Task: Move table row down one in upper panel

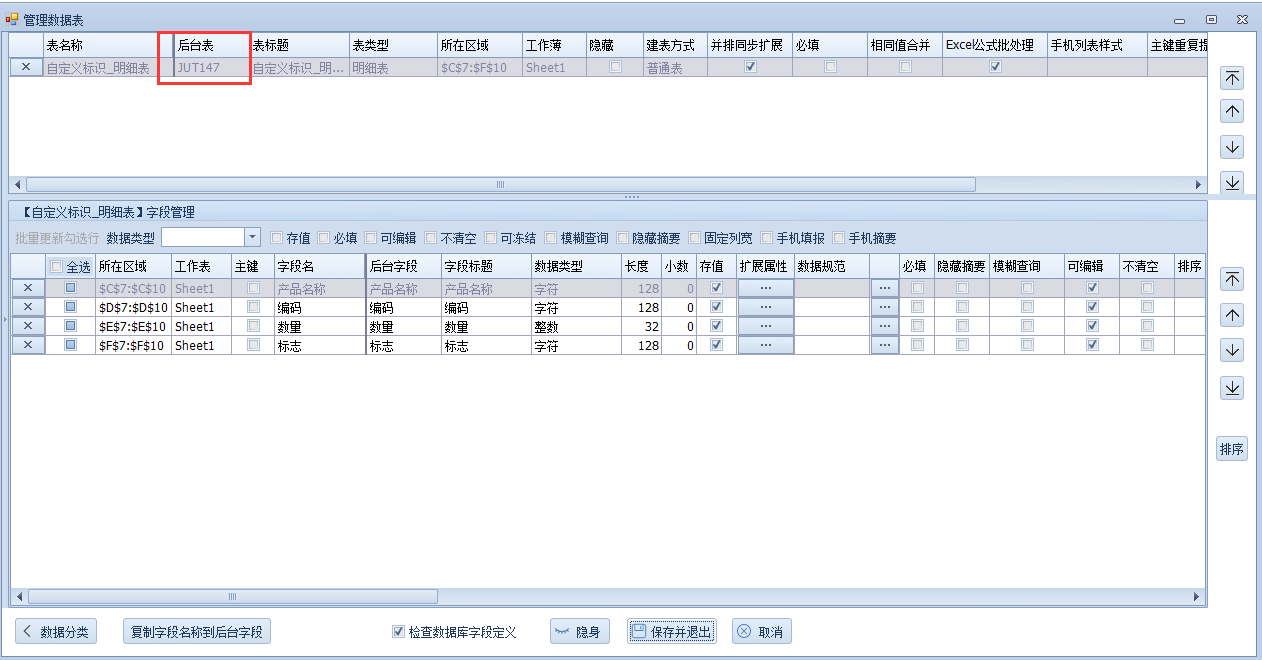Action: [1232, 147]
